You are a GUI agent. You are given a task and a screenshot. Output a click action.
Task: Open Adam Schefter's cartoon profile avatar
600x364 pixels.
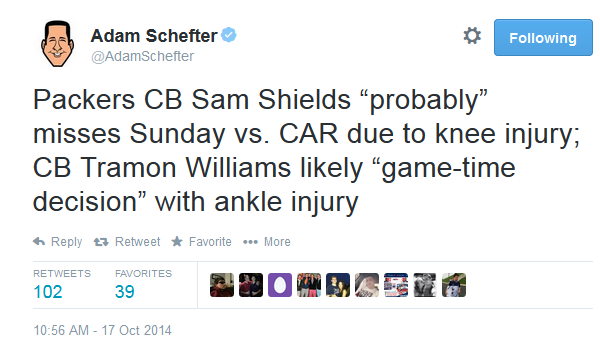[57, 44]
